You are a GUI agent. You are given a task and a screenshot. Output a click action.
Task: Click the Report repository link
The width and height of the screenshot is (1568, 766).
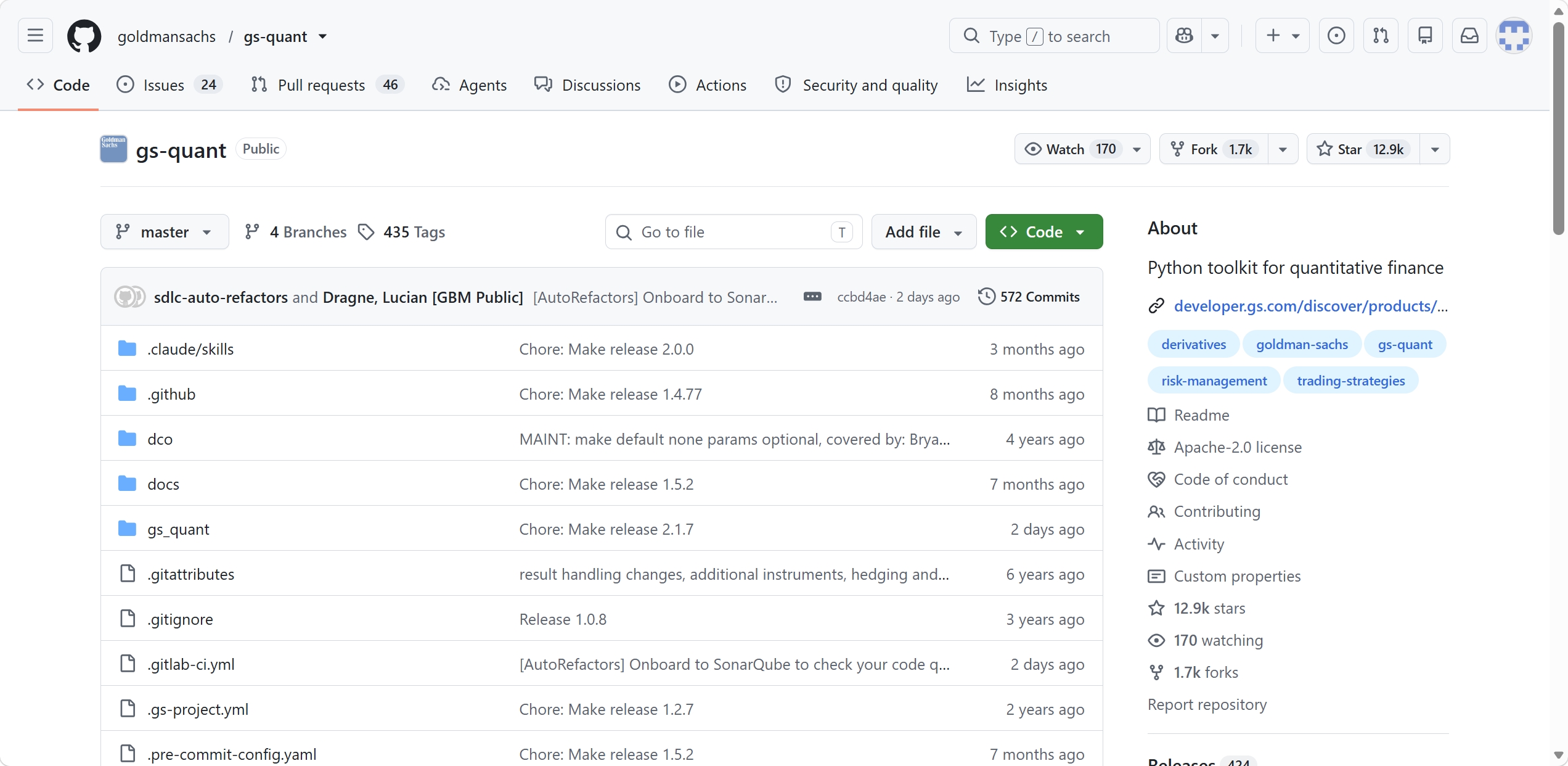1207,704
